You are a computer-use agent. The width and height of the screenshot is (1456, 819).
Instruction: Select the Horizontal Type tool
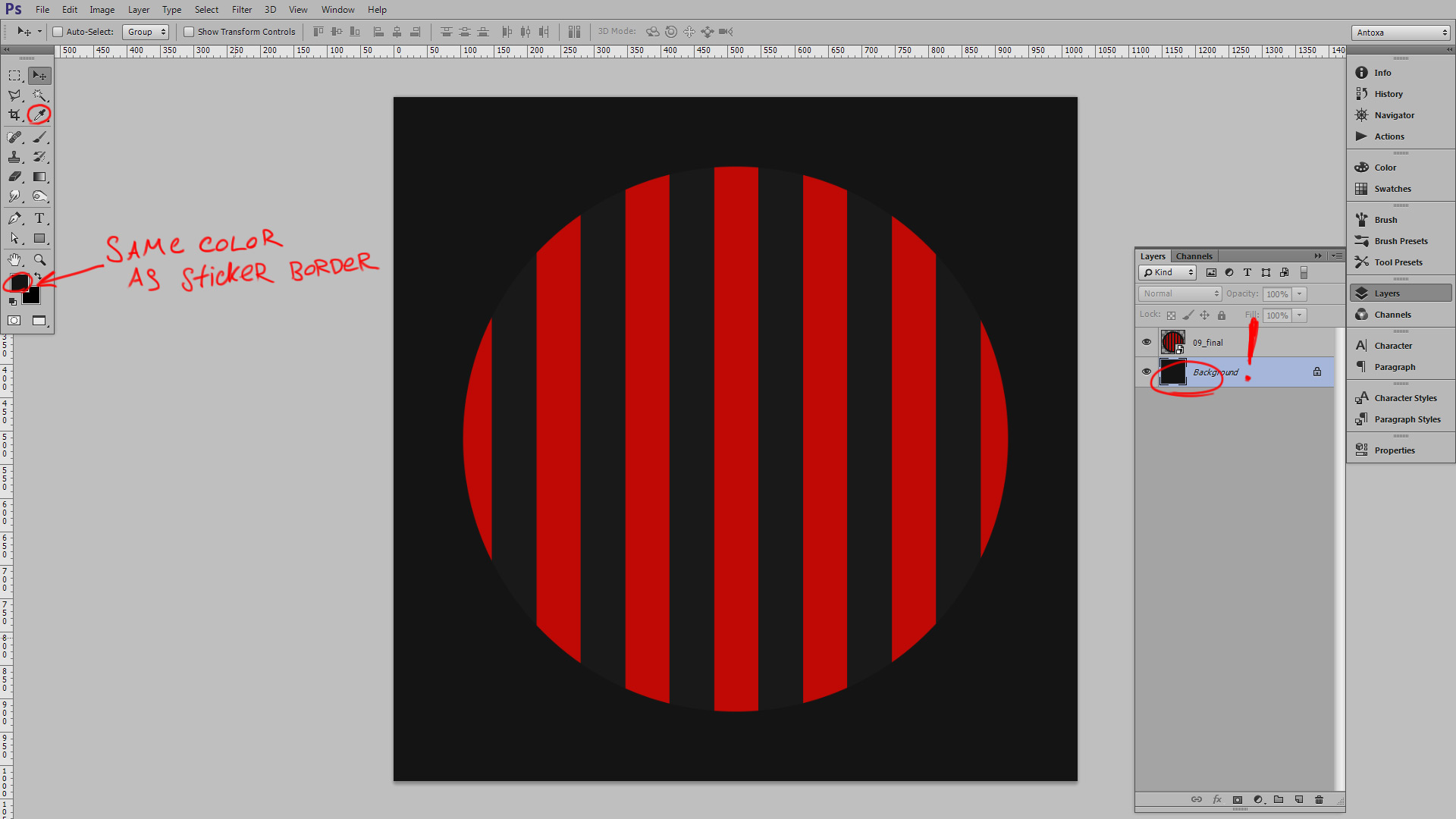tap(39, 218)
